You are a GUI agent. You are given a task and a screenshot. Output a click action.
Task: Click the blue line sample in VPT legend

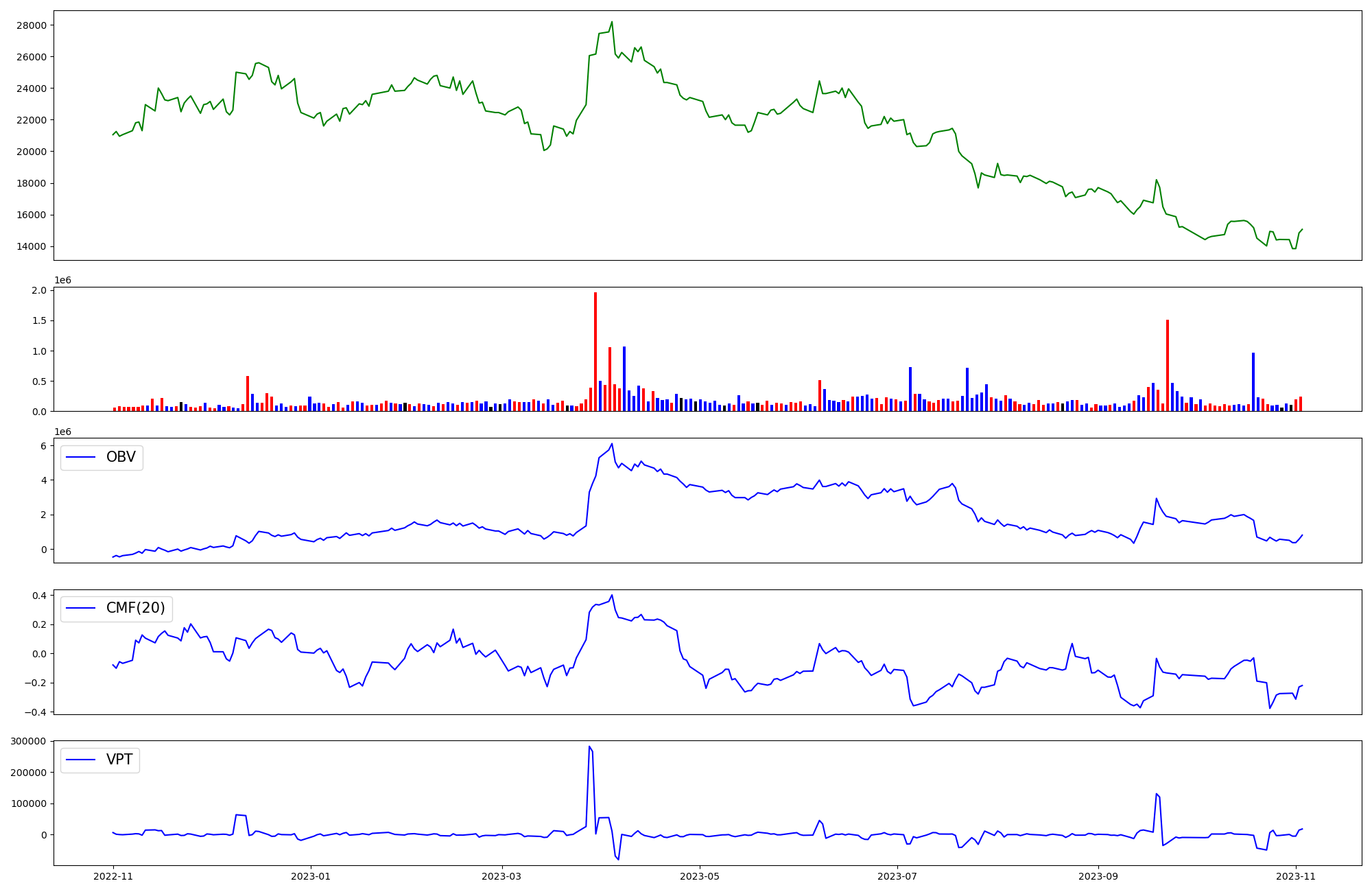click(x=80, y=760)
